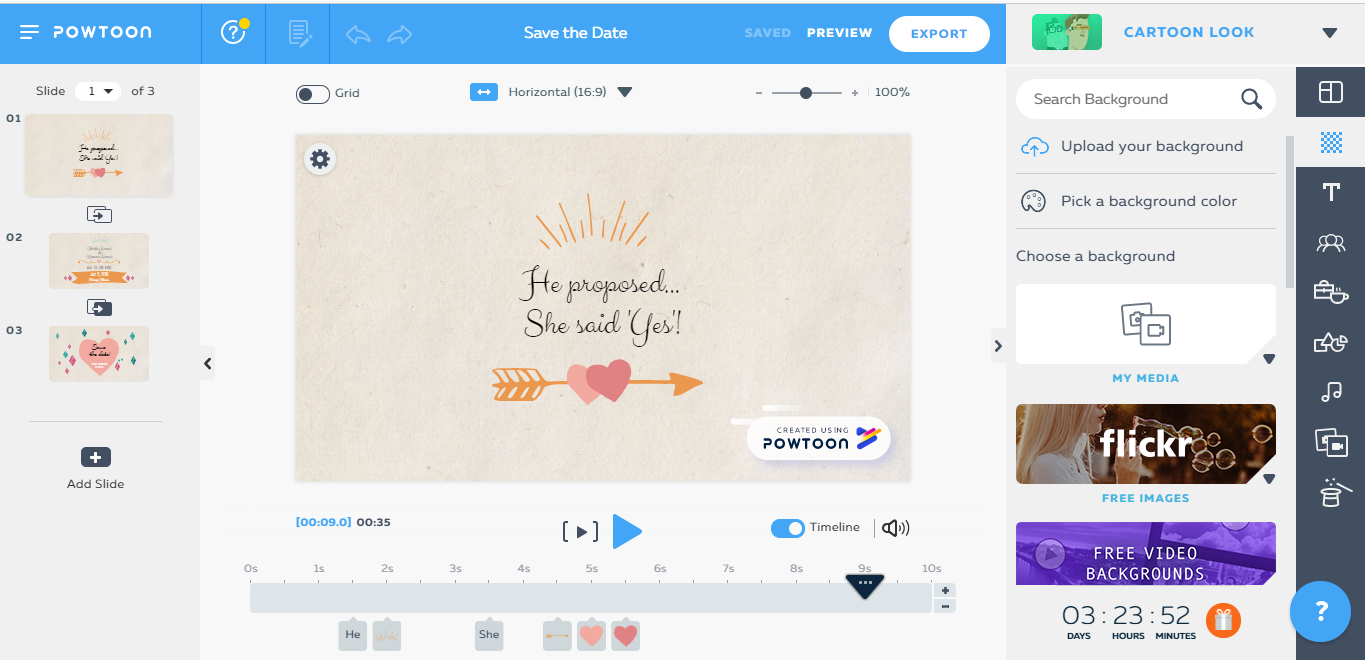
Task: Add transition between slides 2 and 3
Action: [x=99, y=307]
